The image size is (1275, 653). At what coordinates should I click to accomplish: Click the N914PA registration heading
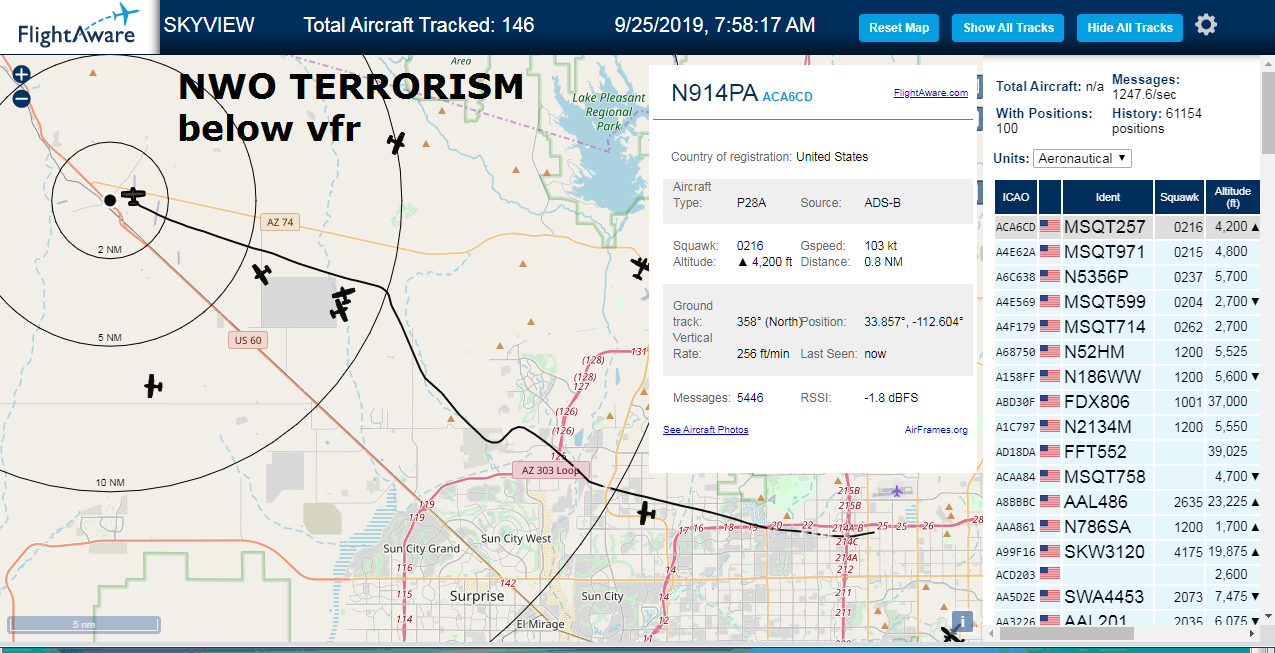tap(714, 93)
